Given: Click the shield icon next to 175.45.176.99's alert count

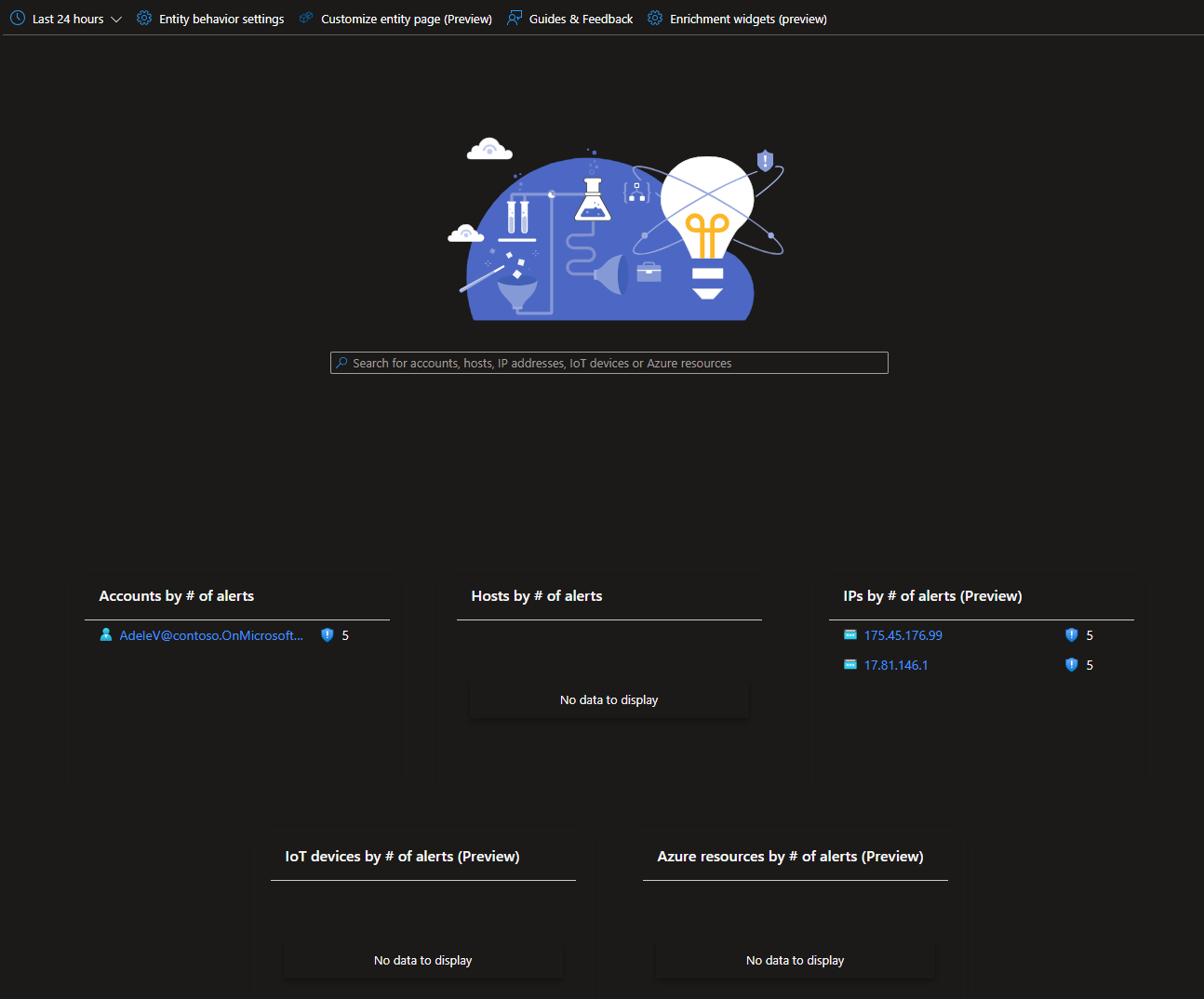Looking at the screenshot, I should pyautogui.click(x=1070, y=634).
